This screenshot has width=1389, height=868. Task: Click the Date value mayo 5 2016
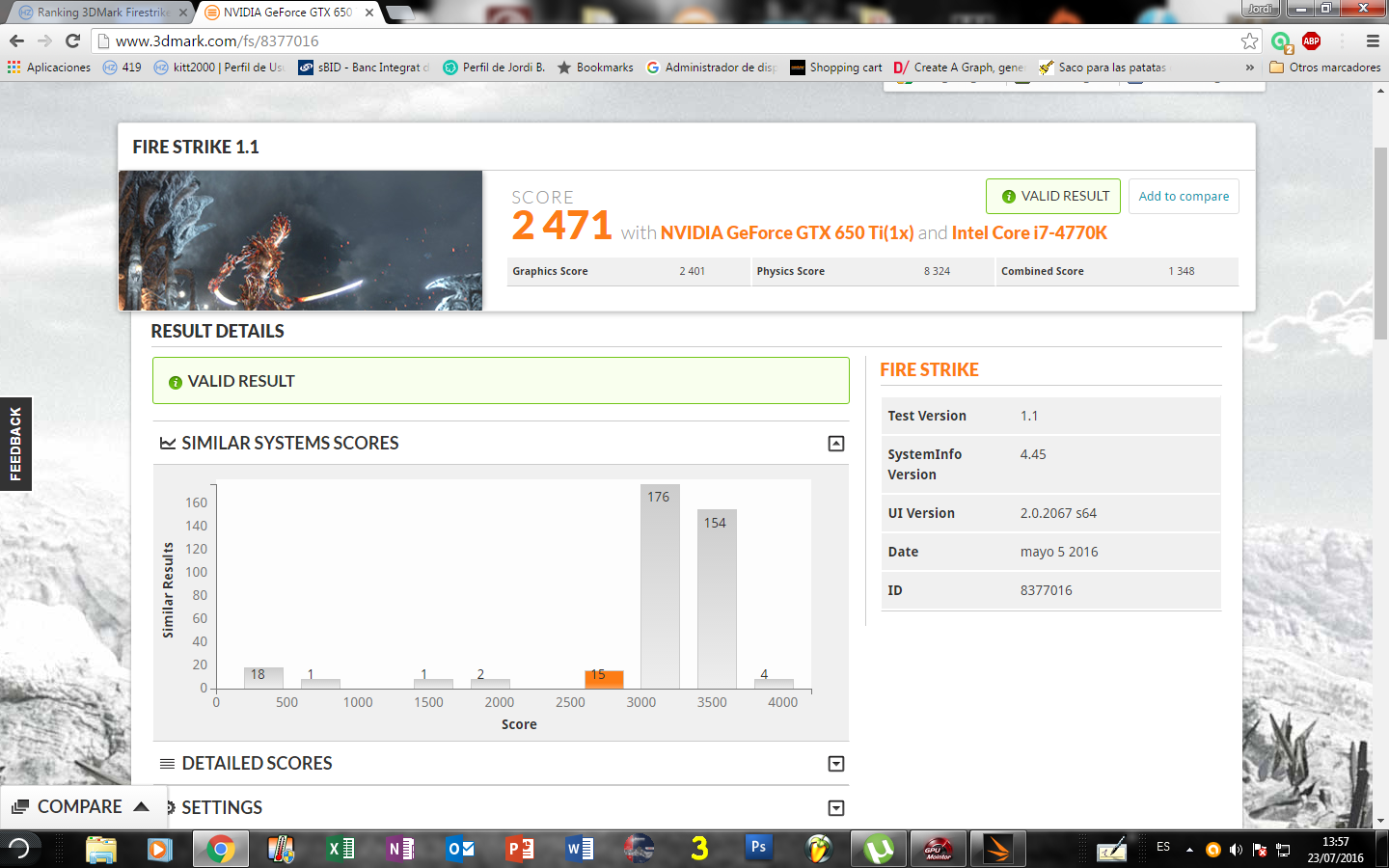(x=1059, y=552)
